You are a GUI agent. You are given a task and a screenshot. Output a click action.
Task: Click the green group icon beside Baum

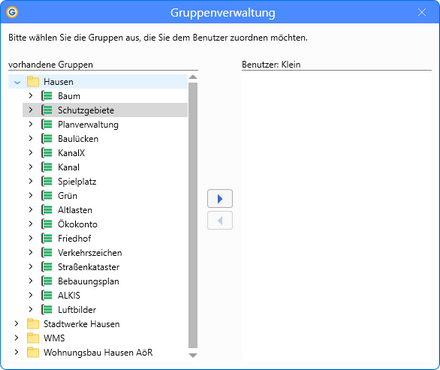[x=47, y=96]
